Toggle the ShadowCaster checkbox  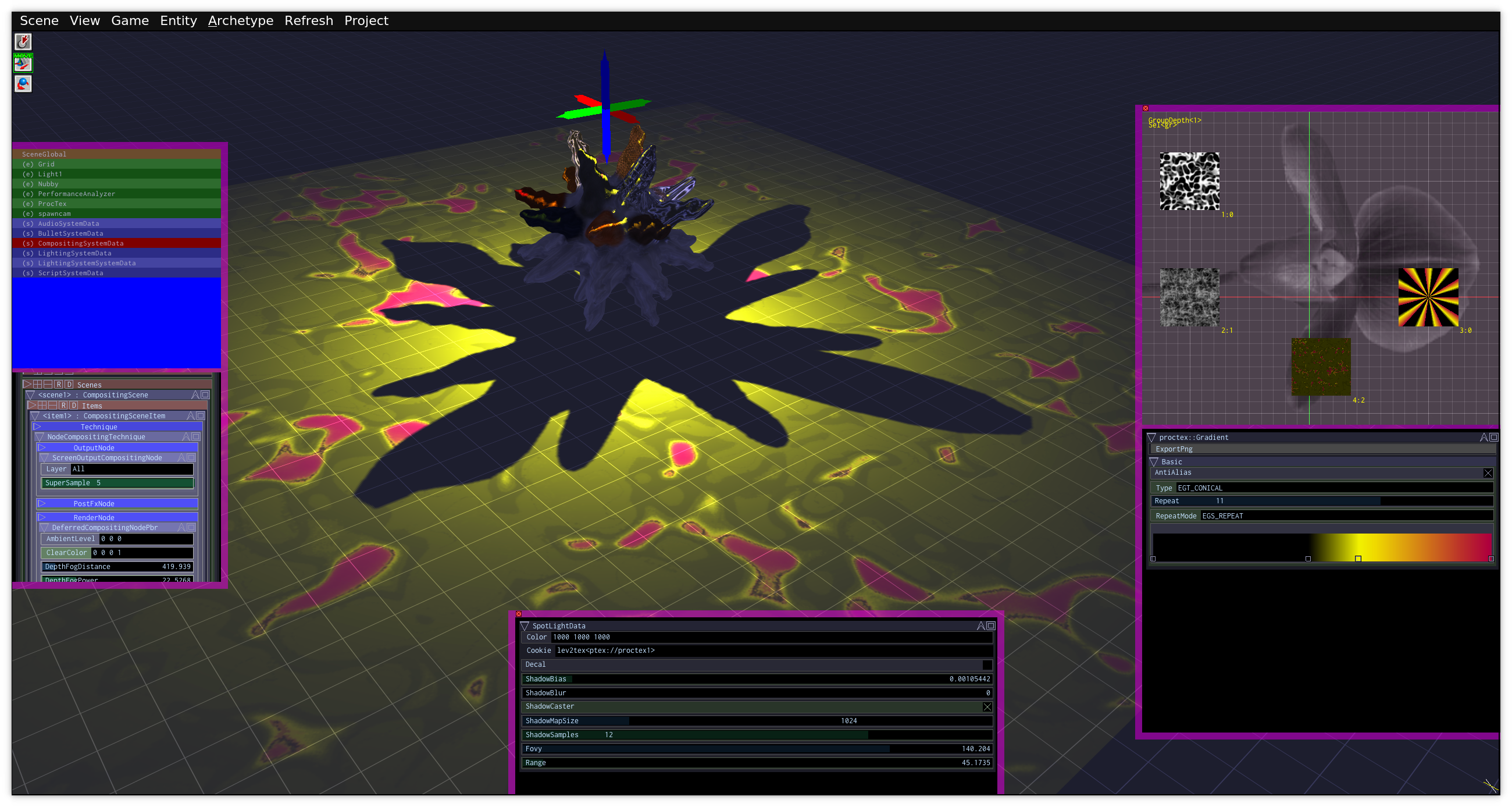click(x=987, y=706)
